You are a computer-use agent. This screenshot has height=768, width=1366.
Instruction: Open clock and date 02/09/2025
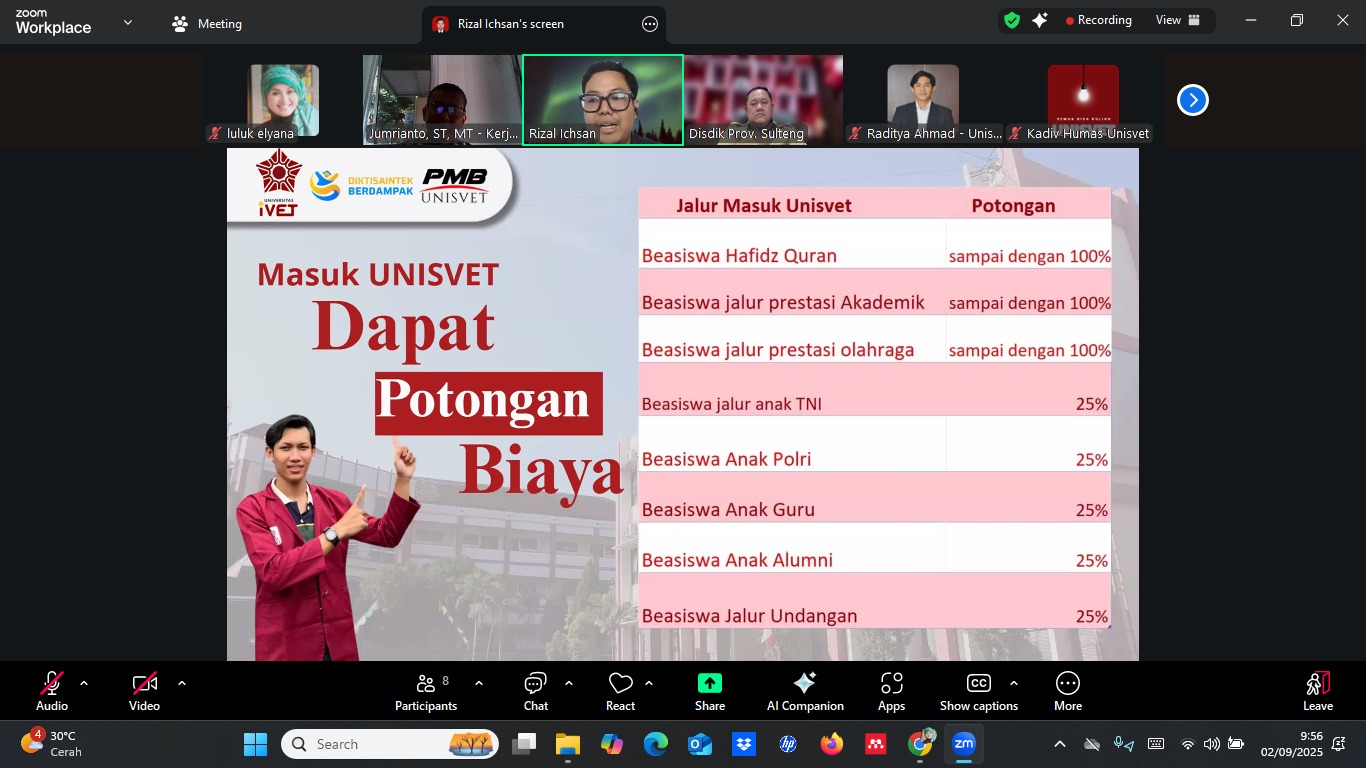(1291, 744)
